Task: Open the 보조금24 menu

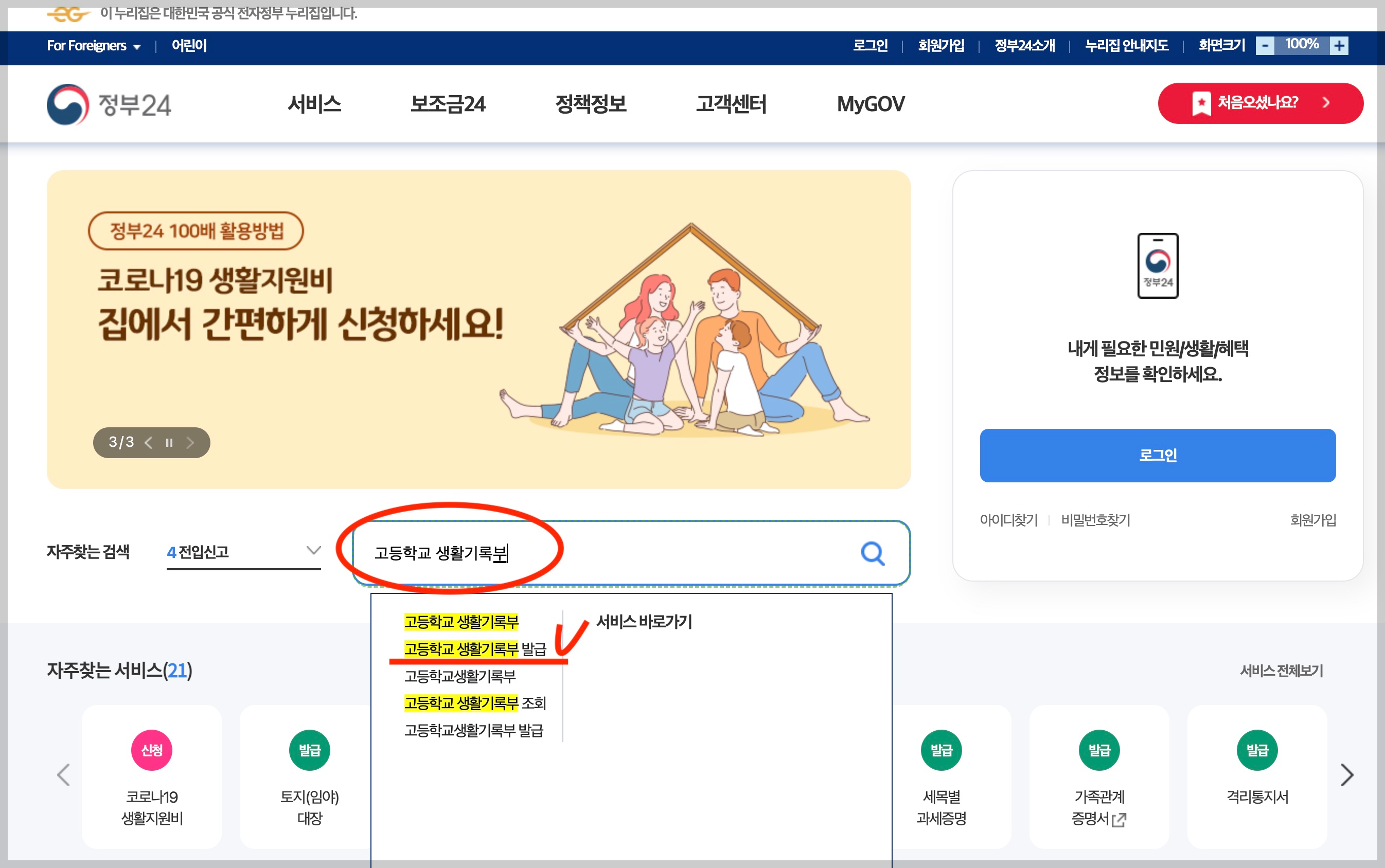Action: 448,104
